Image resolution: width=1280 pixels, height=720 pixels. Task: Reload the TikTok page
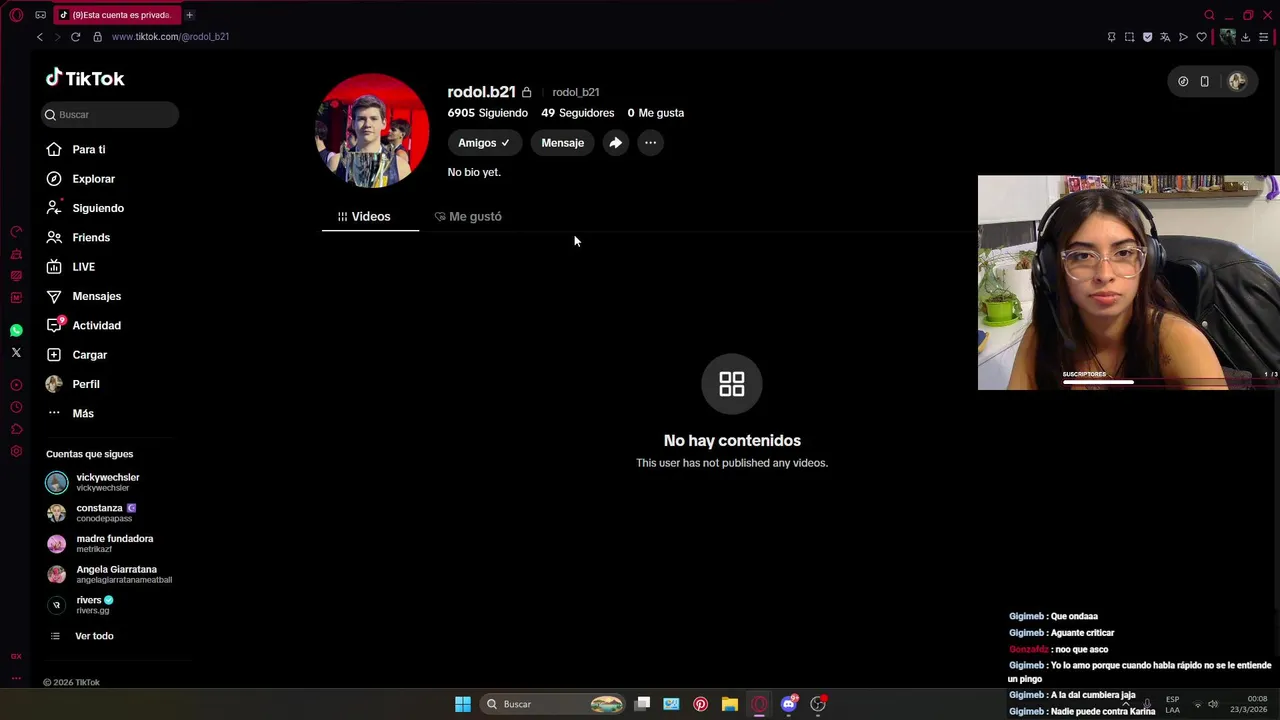coord(75,37)
